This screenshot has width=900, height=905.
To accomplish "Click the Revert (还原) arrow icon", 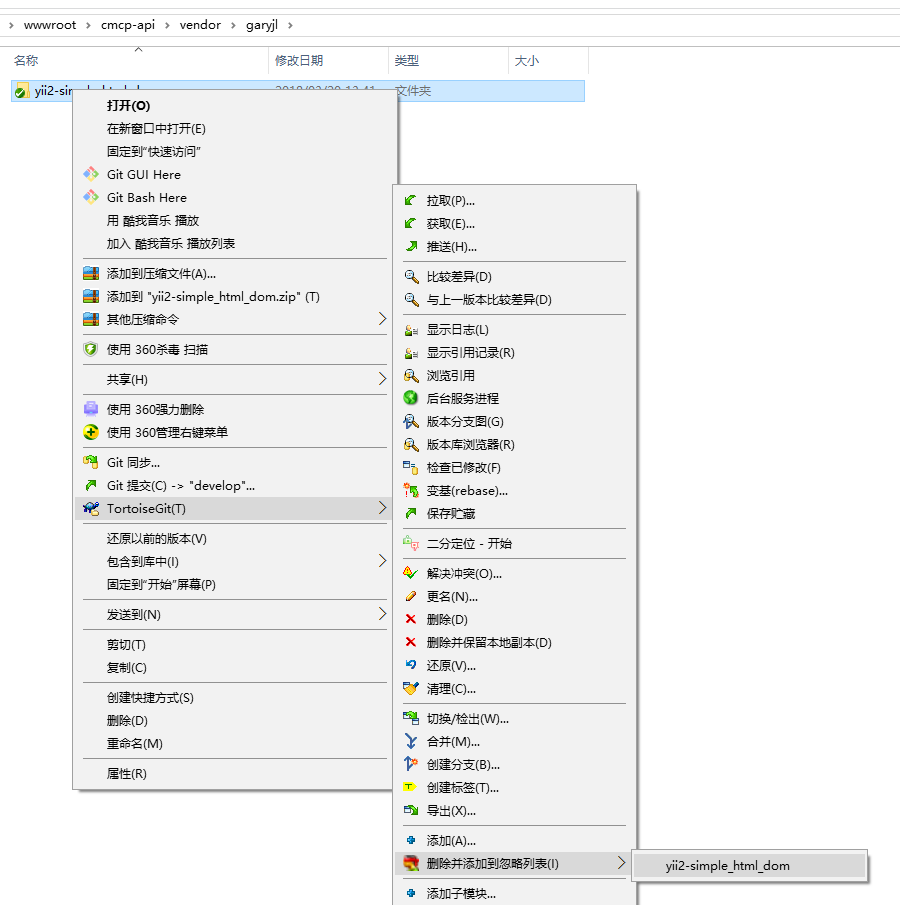I will [410, 665].
